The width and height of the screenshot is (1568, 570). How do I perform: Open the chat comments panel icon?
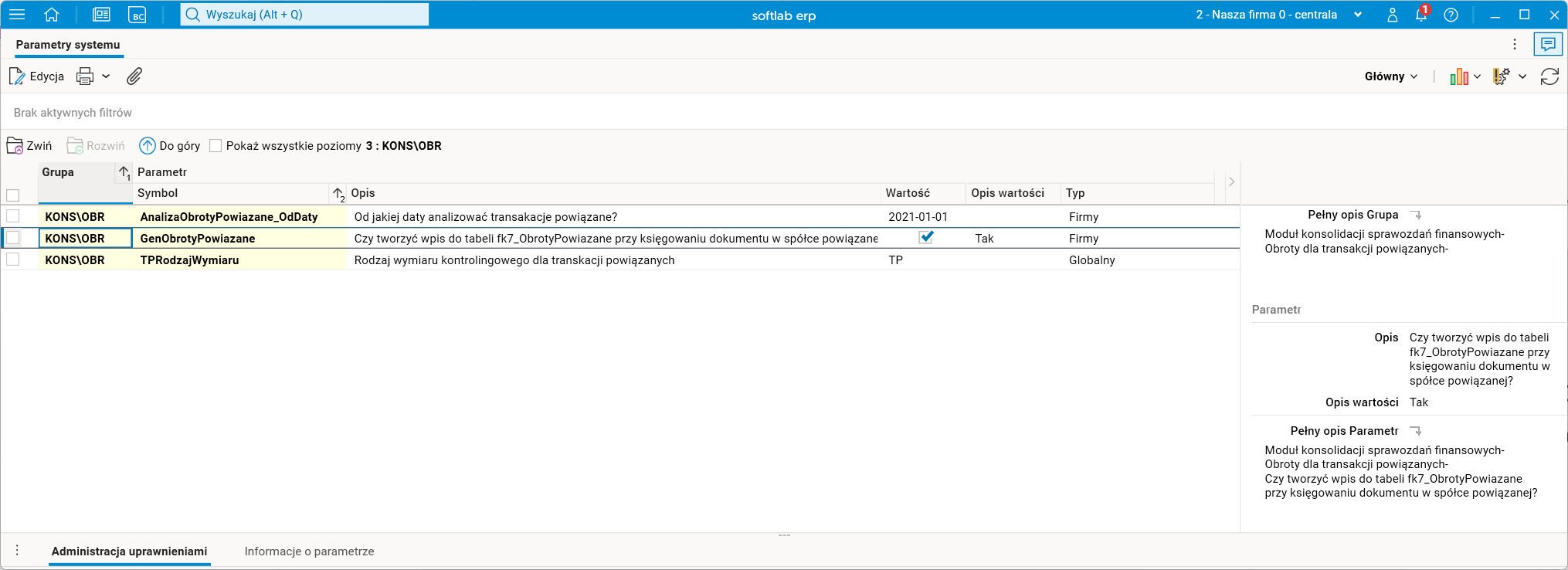(x=1548, y=45)
